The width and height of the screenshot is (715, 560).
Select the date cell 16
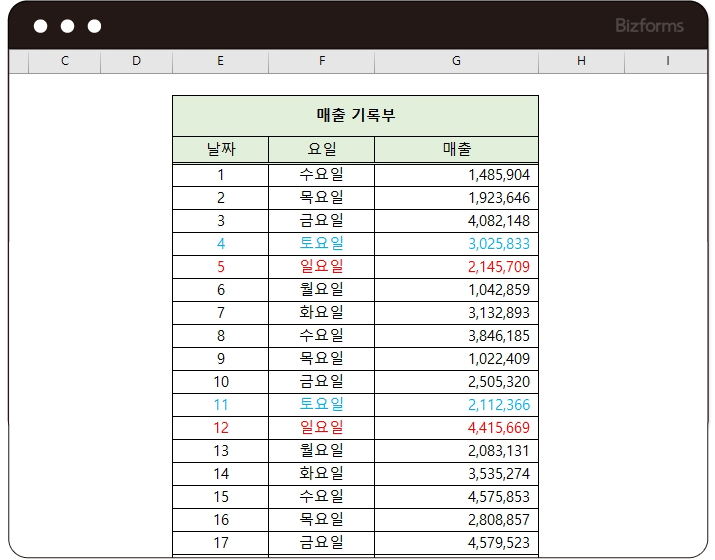click(x=221, y=520)
